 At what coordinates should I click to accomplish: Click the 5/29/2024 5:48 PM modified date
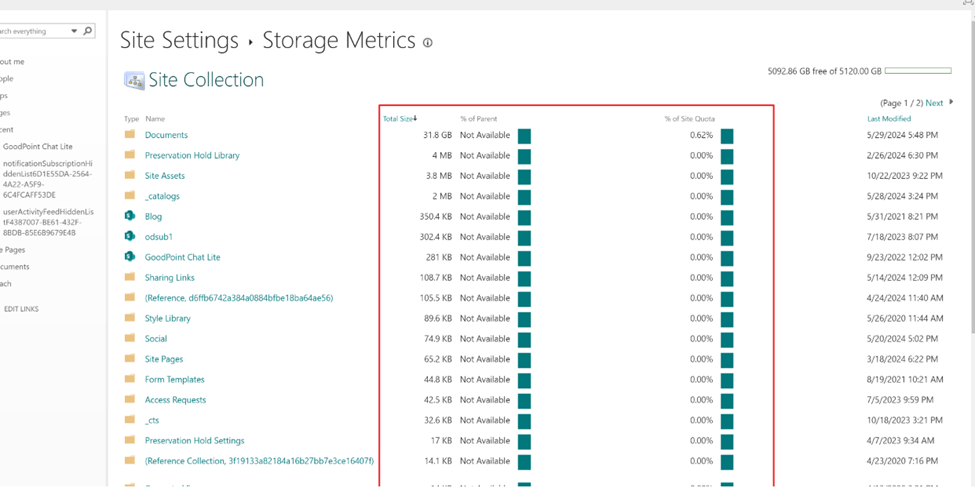click(x=903, y=135)
